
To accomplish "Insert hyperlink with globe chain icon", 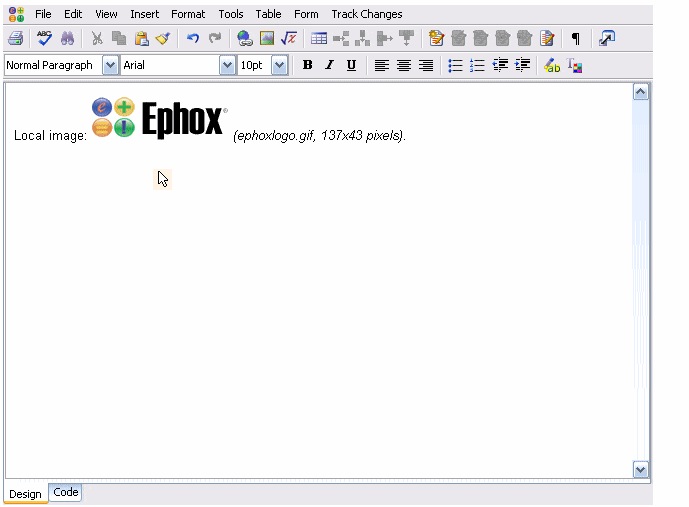I will click(x=244, y=38).
